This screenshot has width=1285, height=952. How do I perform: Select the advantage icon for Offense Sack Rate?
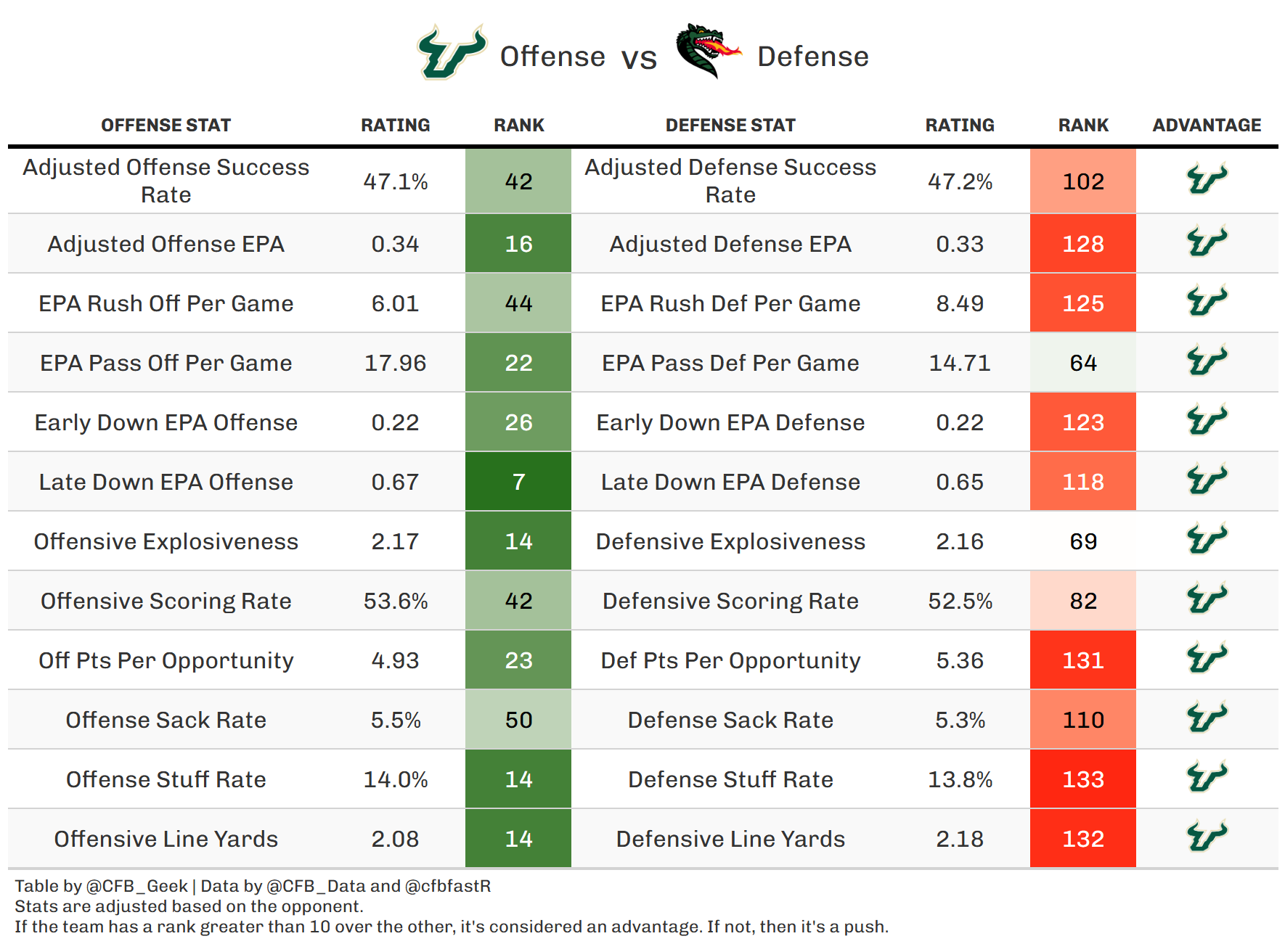coord(1206,718)
